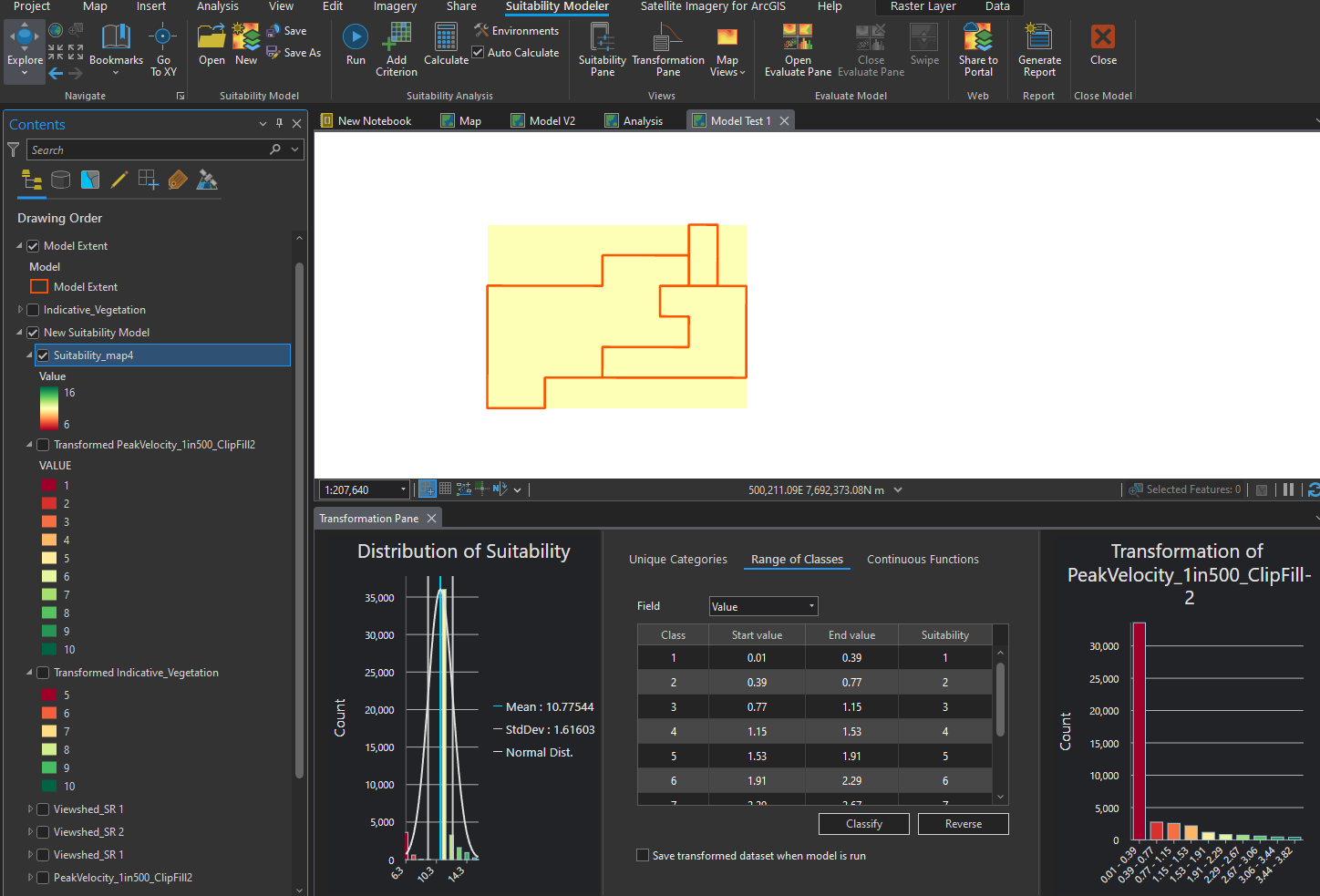Turn on the Viewshed_SR 2 layer
The width and height of the screenshot is (1320, 896).
point(43,832)
